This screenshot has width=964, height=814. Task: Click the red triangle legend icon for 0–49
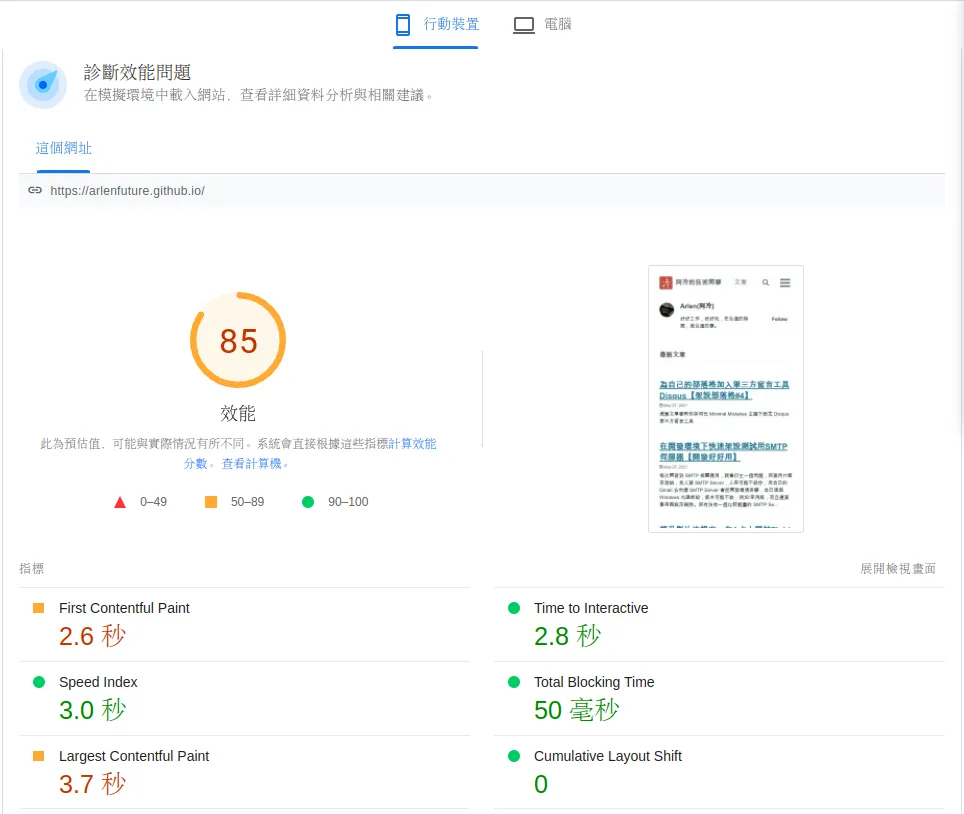(120, 501)
